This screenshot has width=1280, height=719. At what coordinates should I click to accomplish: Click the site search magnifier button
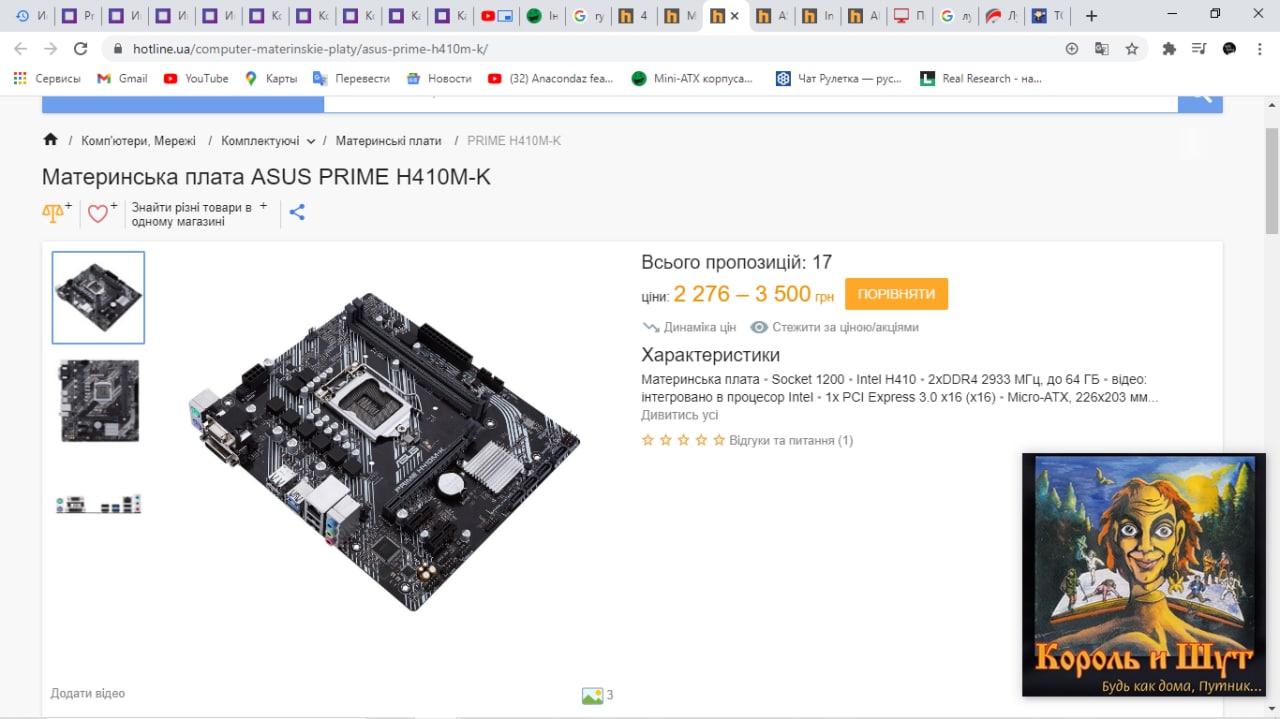[x=1200, y=101]
